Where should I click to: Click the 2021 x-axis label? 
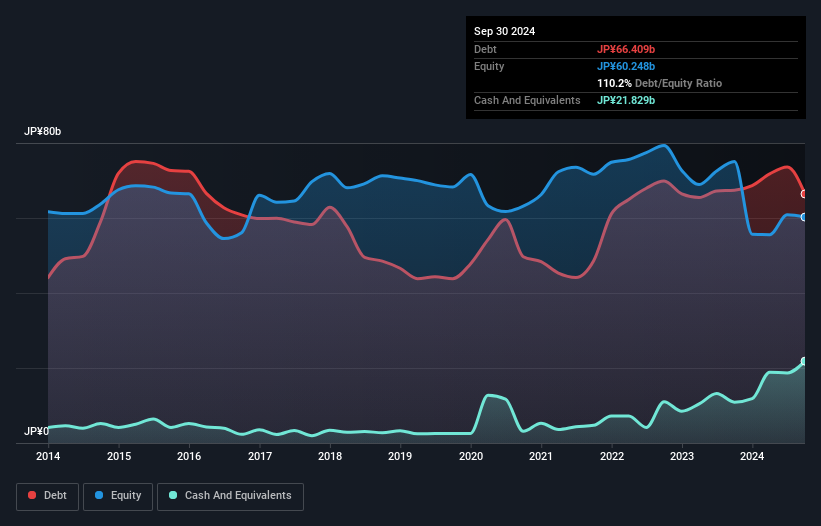pos(541,456)
